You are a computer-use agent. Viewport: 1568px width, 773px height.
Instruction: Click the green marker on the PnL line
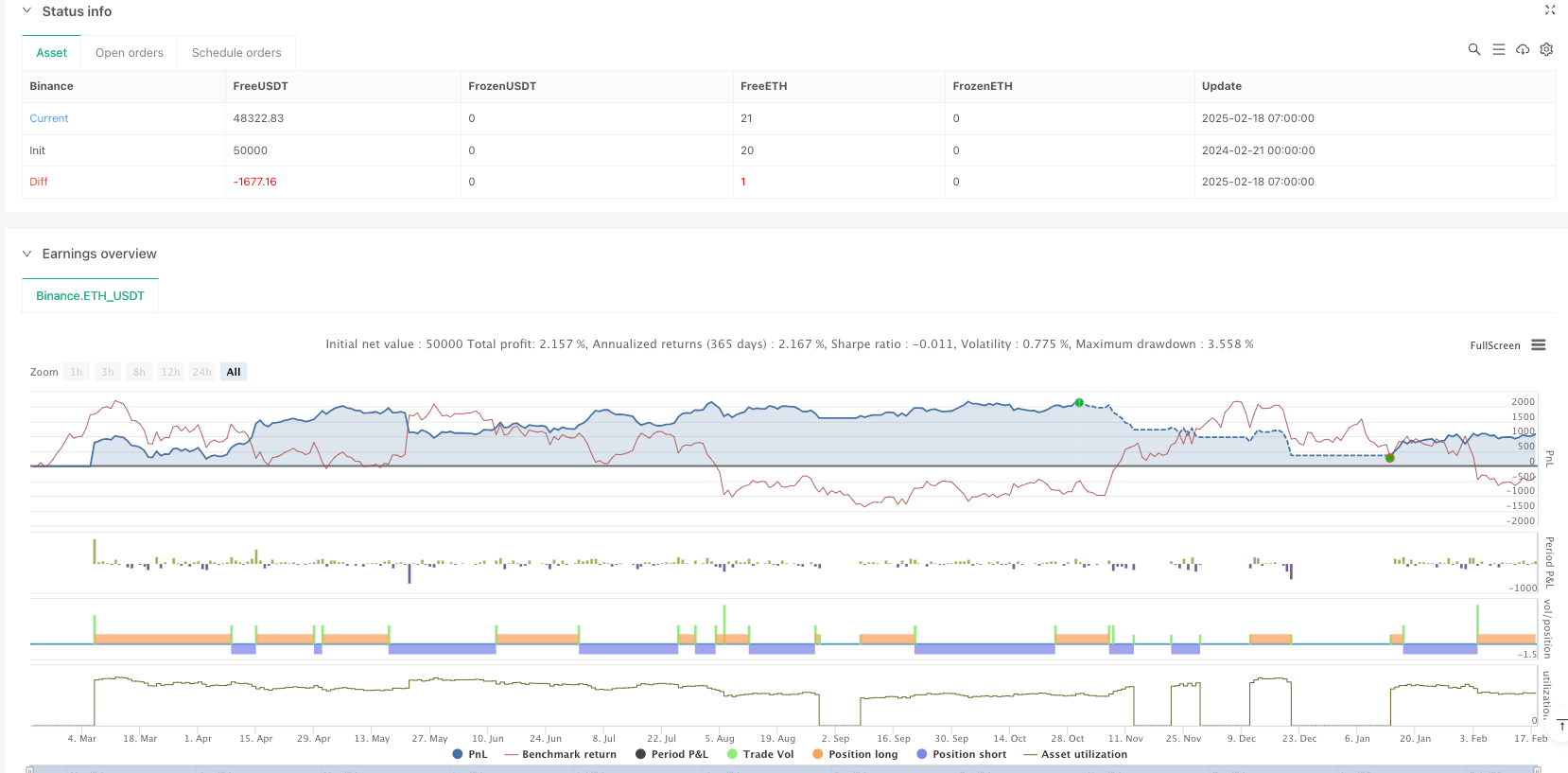pos(1079,403)
